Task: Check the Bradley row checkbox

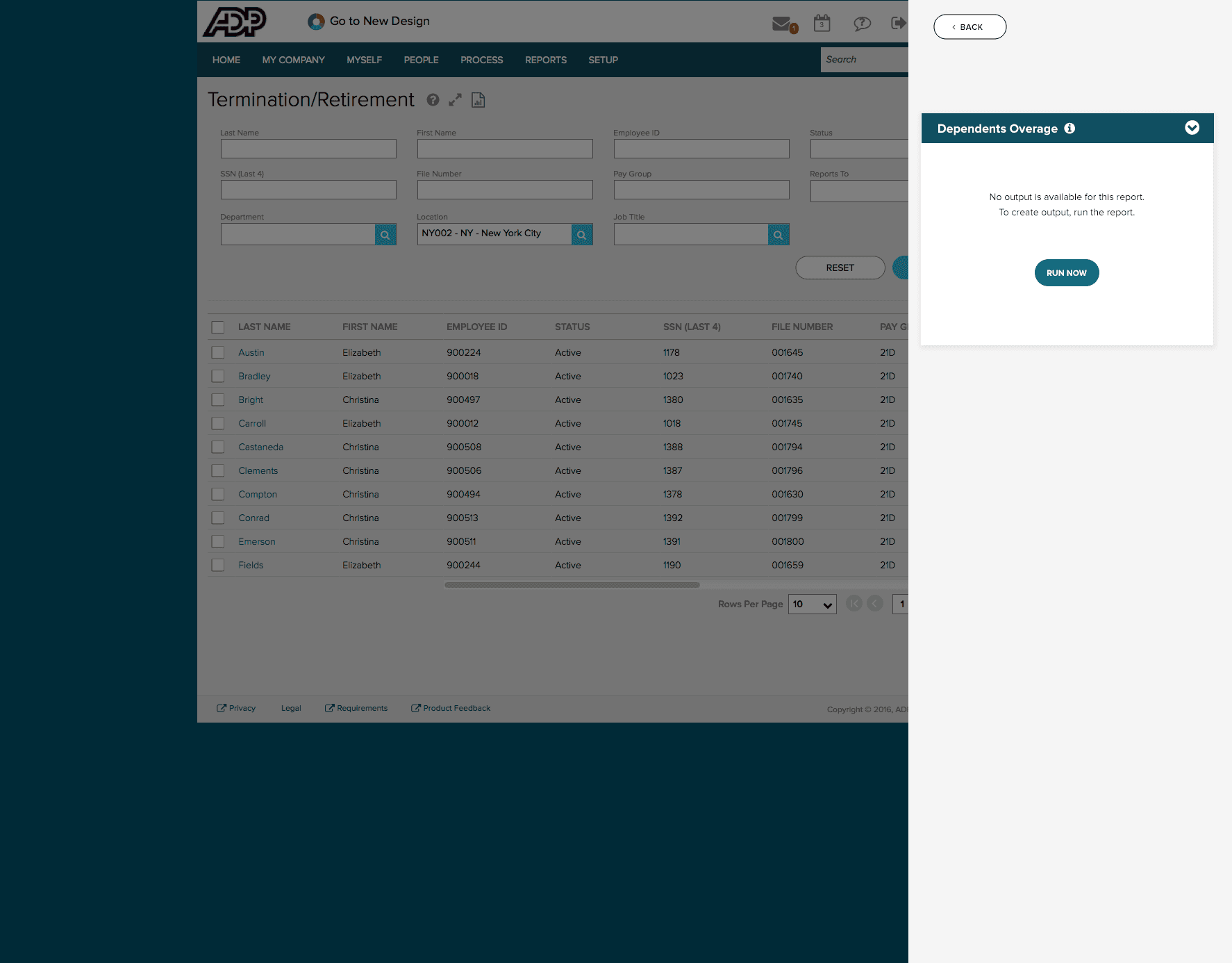Action: 218,376
